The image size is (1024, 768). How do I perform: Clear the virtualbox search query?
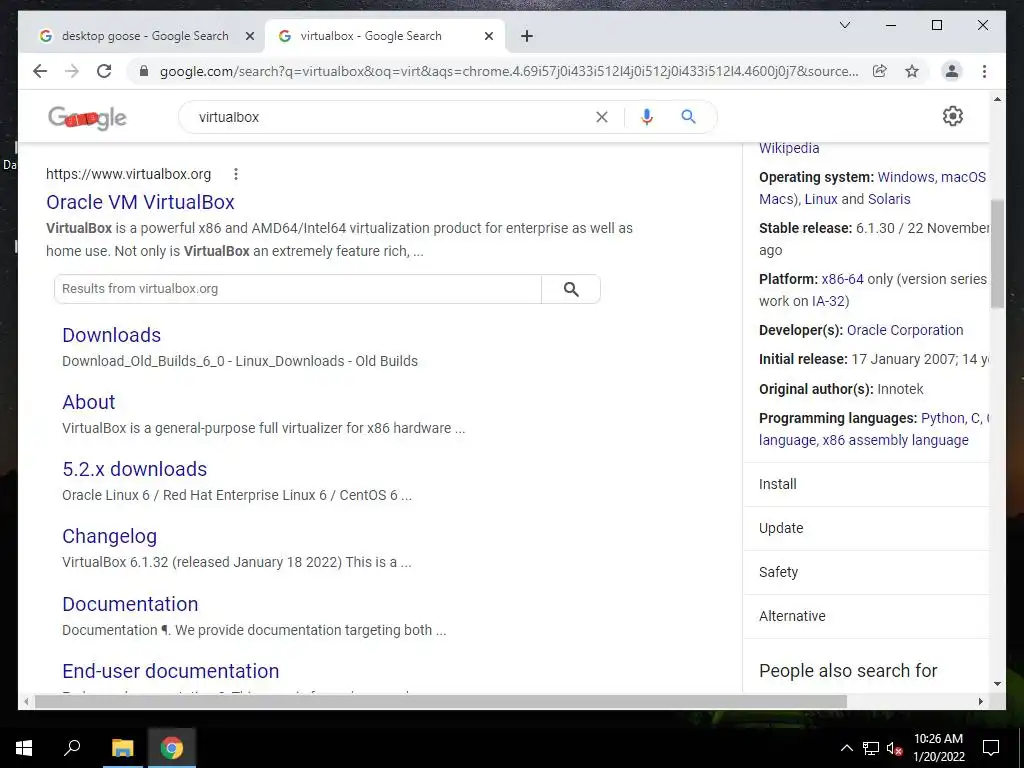point(601,117)
